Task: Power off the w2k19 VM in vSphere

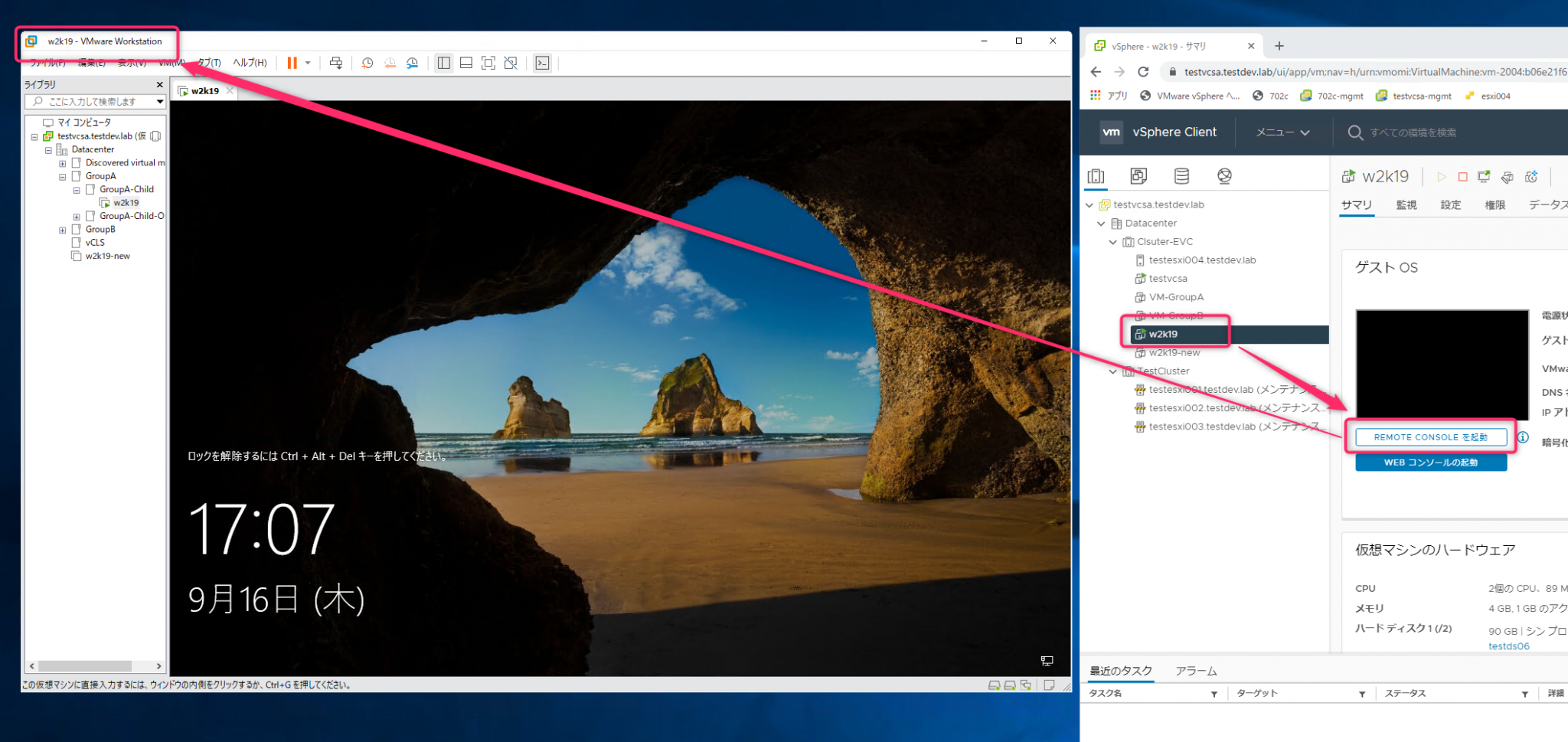Action: (1462, 176)
